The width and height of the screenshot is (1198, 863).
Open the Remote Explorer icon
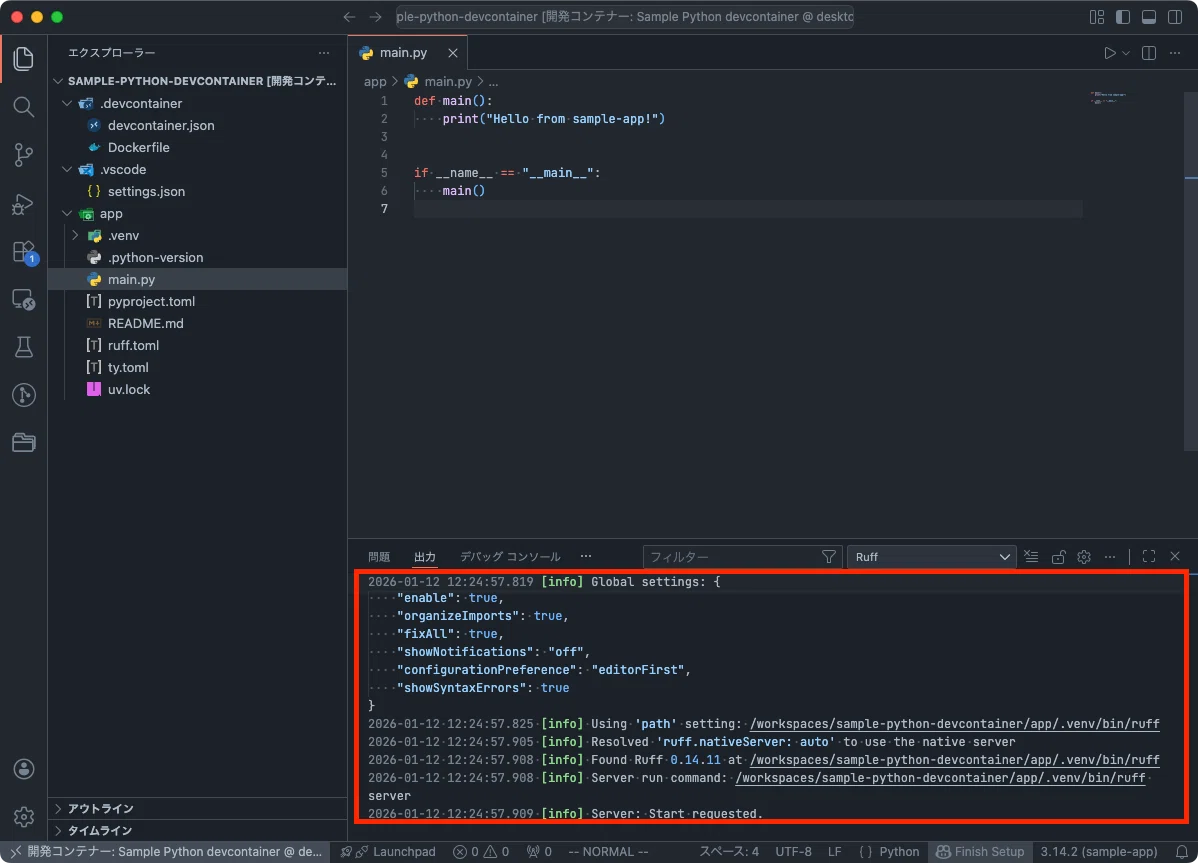pos(24,299)
